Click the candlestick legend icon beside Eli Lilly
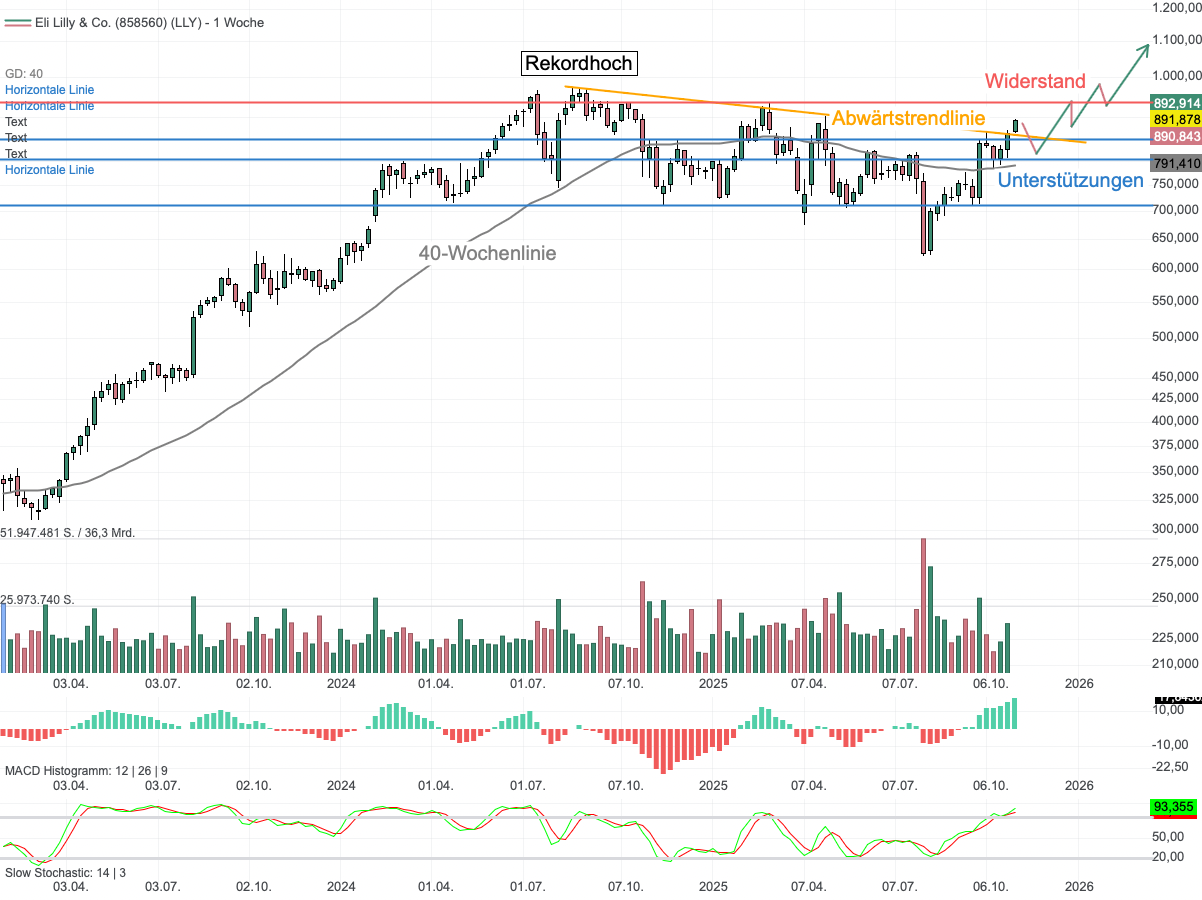Image resolution: width=1202 pixels, height=900 pixels. [17, 22]
